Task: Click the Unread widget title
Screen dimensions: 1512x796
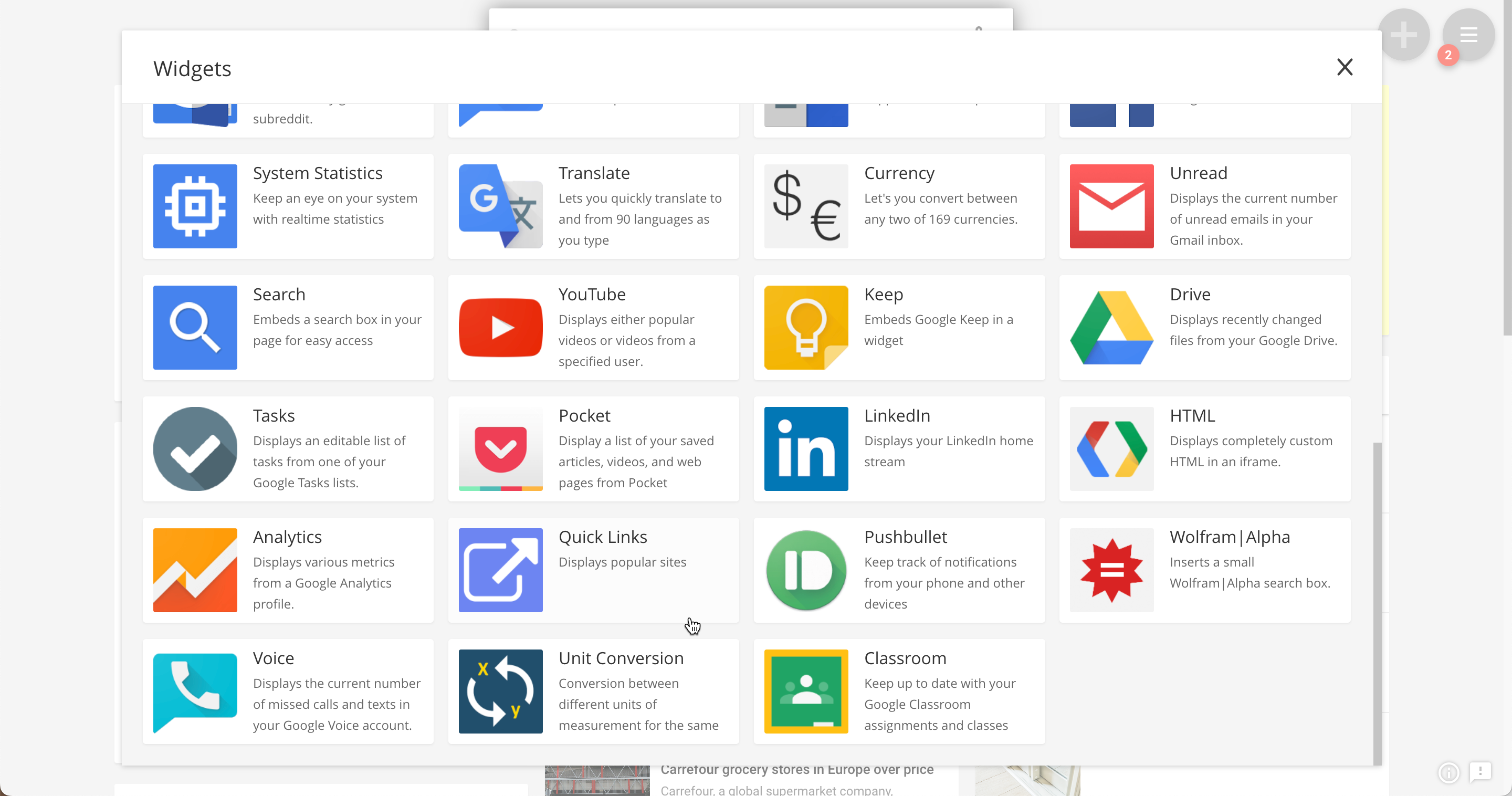Action: (1199, 173)
